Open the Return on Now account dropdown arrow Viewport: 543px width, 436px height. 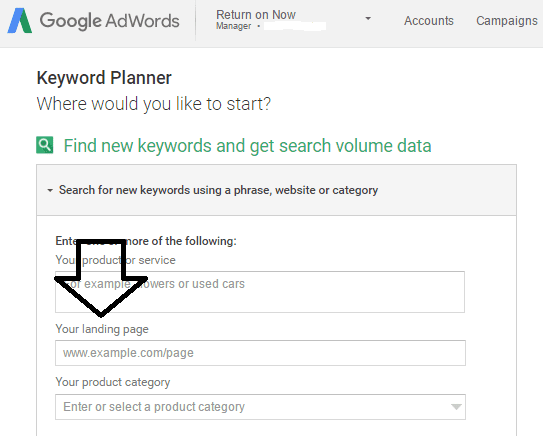(x=368, y=18)
